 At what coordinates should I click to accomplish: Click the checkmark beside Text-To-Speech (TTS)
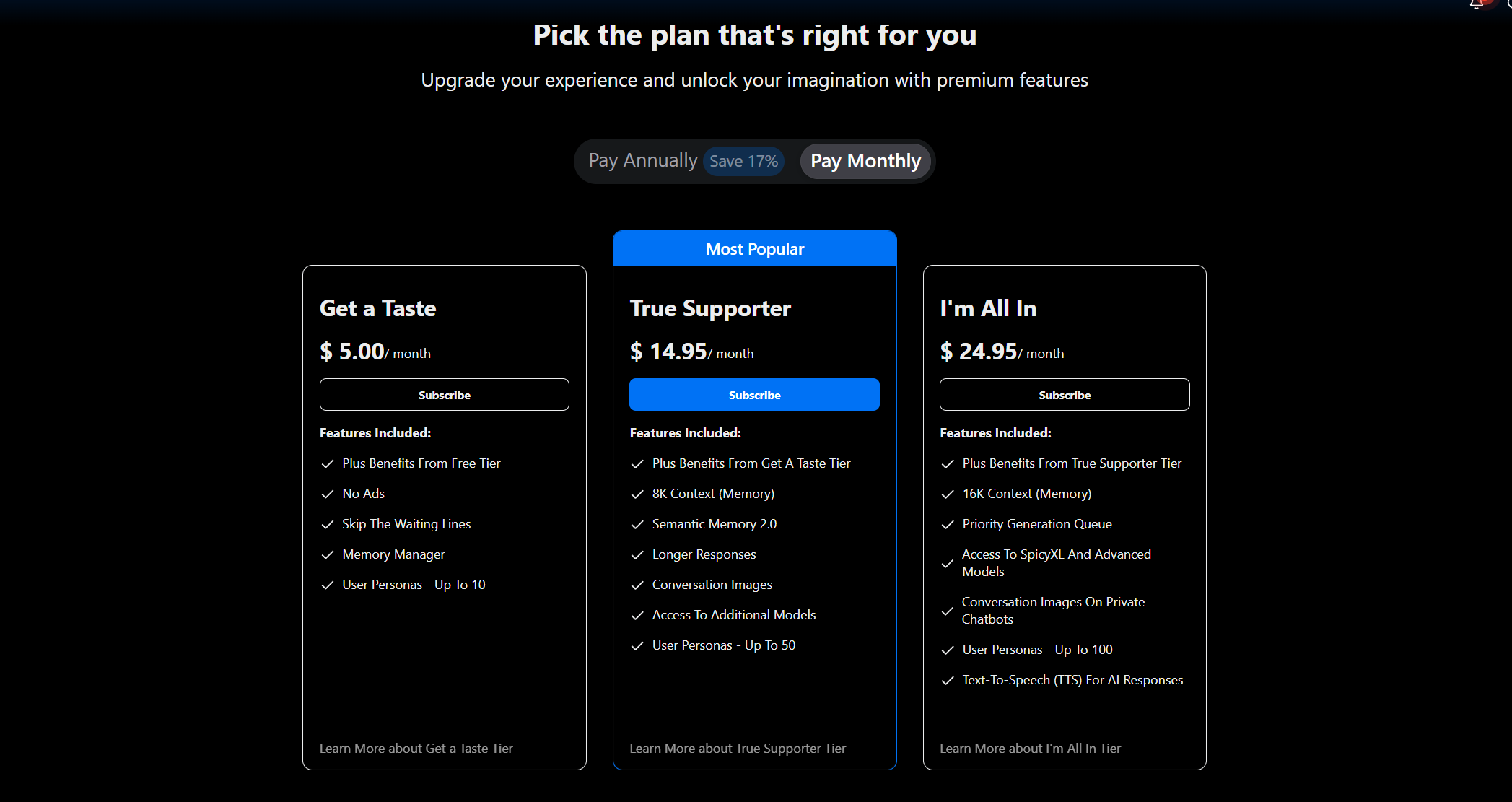coord(948,680)
